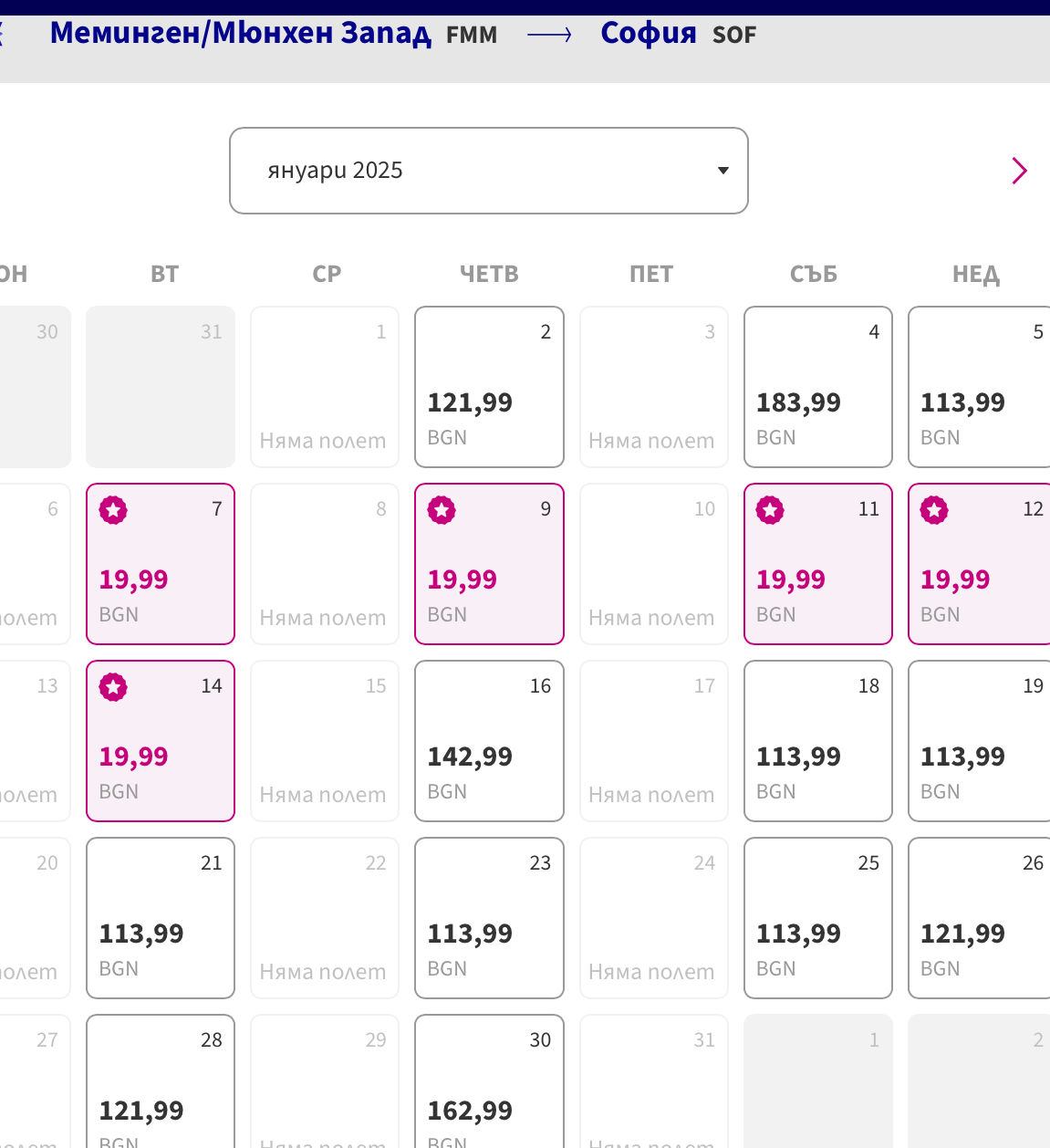Click the route arrow between FMM and SOF
The image size is (1050, 1148).
tap(549, 35)
